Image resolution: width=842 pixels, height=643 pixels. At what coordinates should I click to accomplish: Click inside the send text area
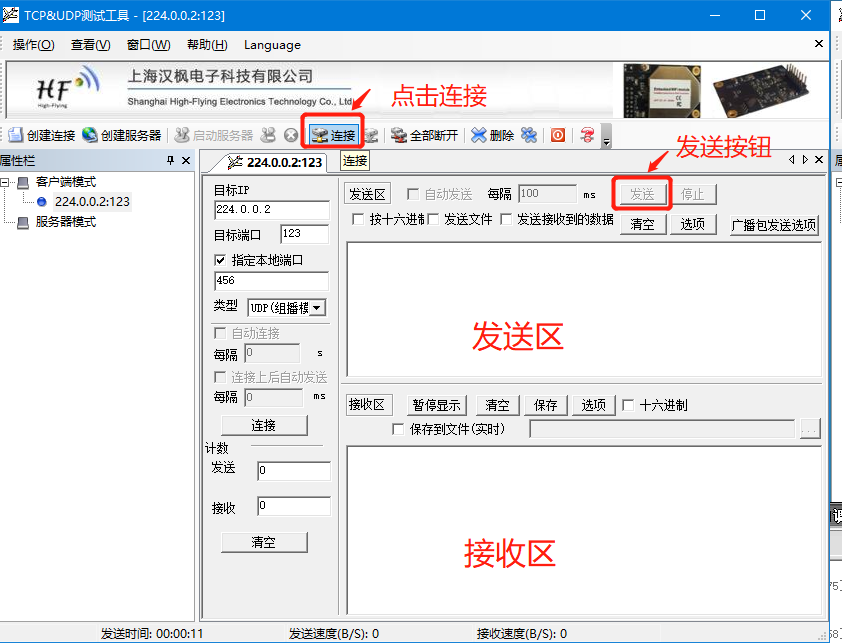584,310
